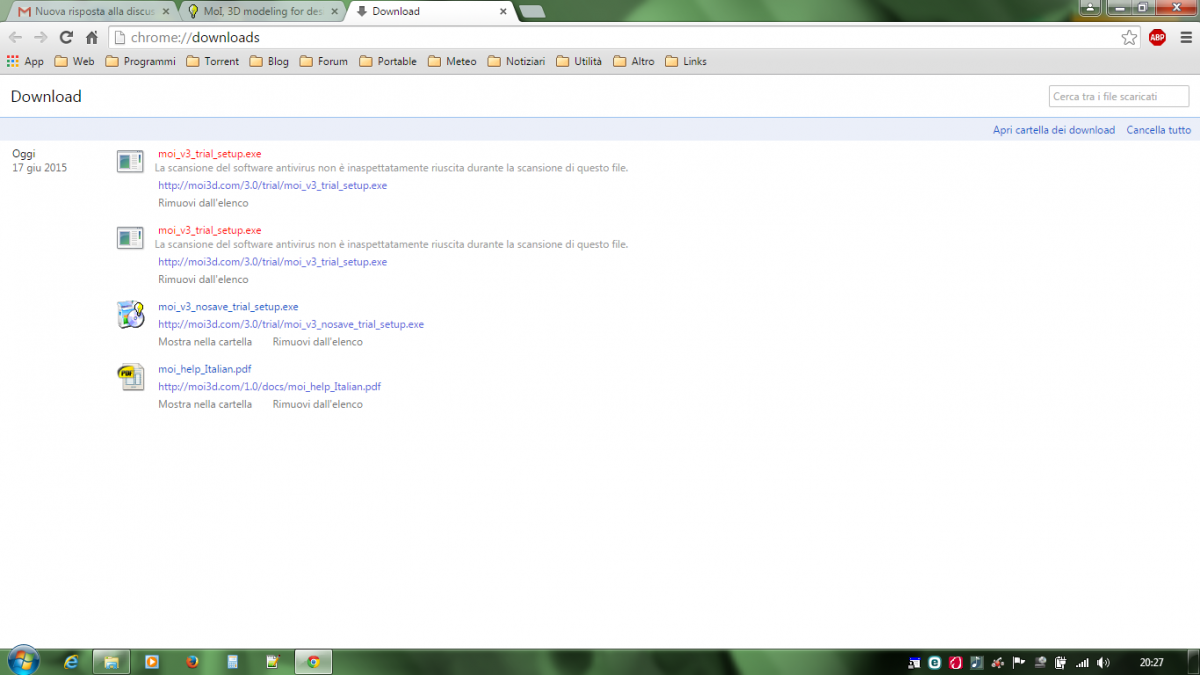
Task: Click the volume speaker tray icon
Action: [1103, 662]
